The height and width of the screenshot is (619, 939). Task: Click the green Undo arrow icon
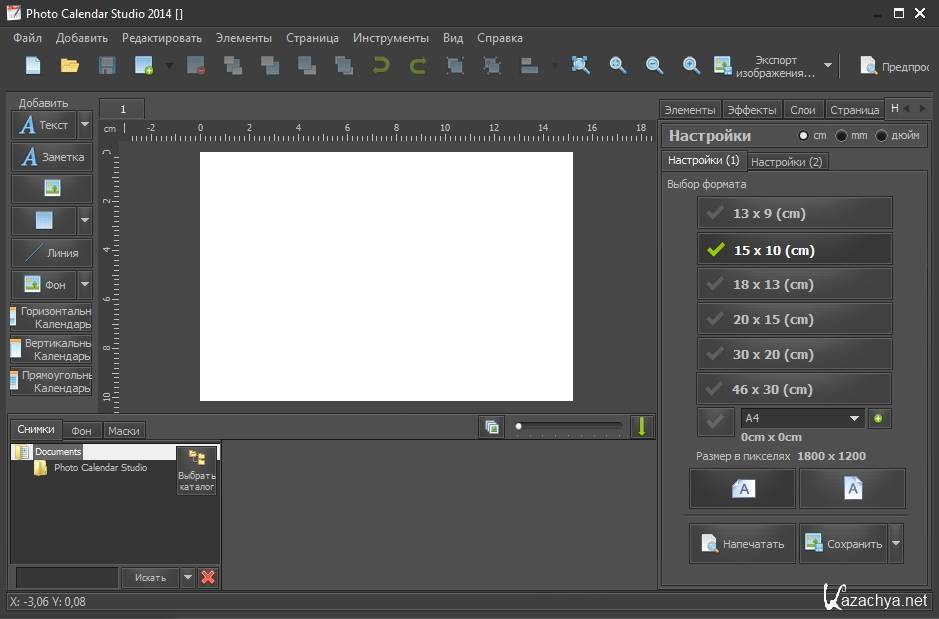(381, 66)
